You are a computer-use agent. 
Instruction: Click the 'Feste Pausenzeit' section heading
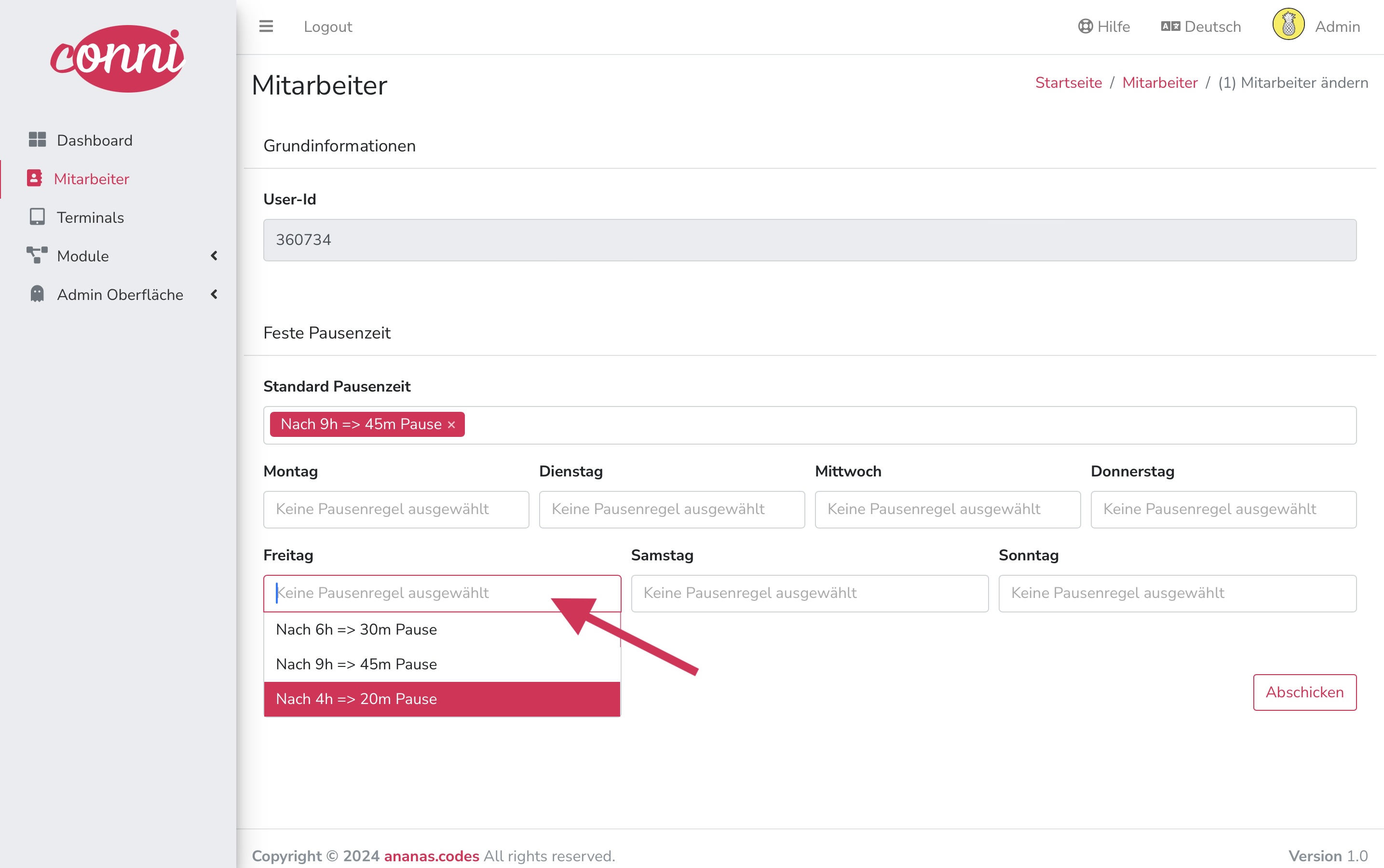[x=326, y=333]
